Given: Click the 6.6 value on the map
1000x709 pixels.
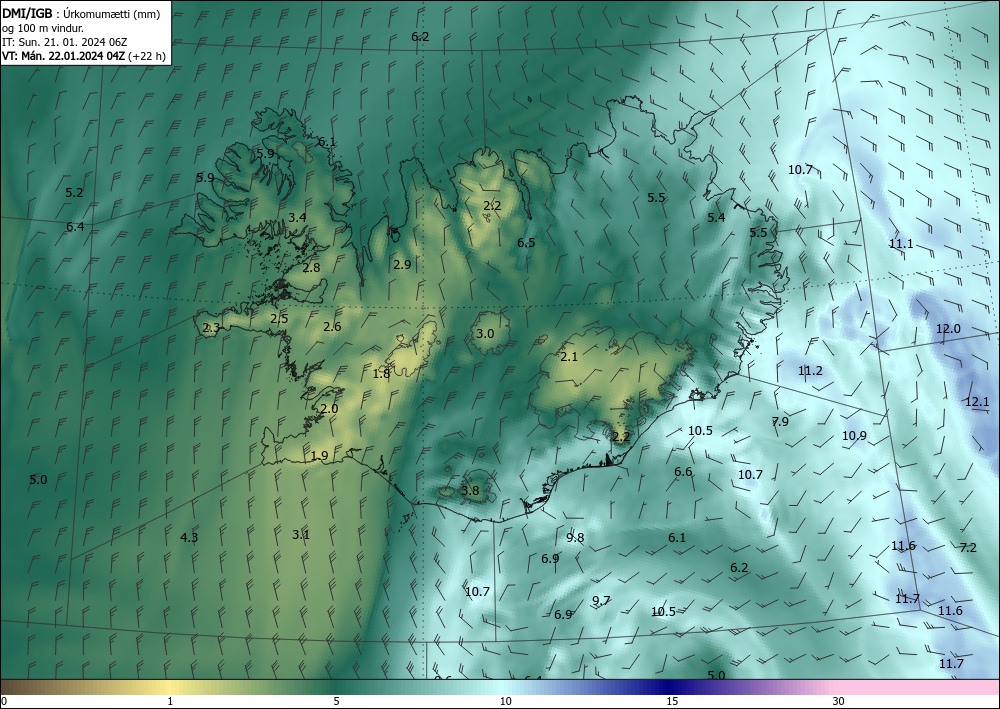Looking at the screenshot, I should pyautogui.click(x=683, y=472).
